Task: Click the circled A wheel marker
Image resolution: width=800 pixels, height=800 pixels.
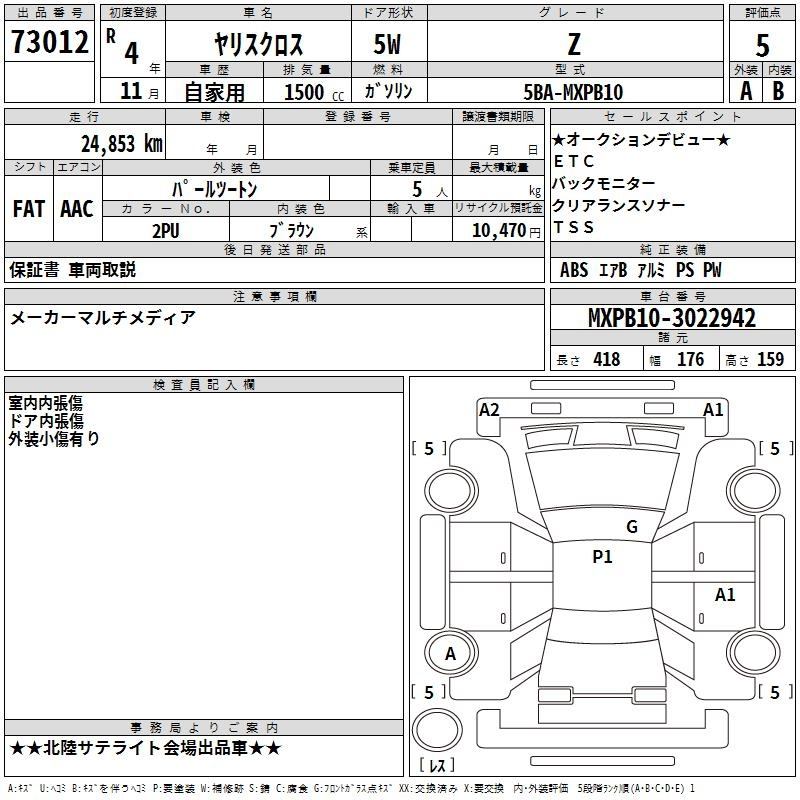Action: pyautogui.click(x=450, y=653)
